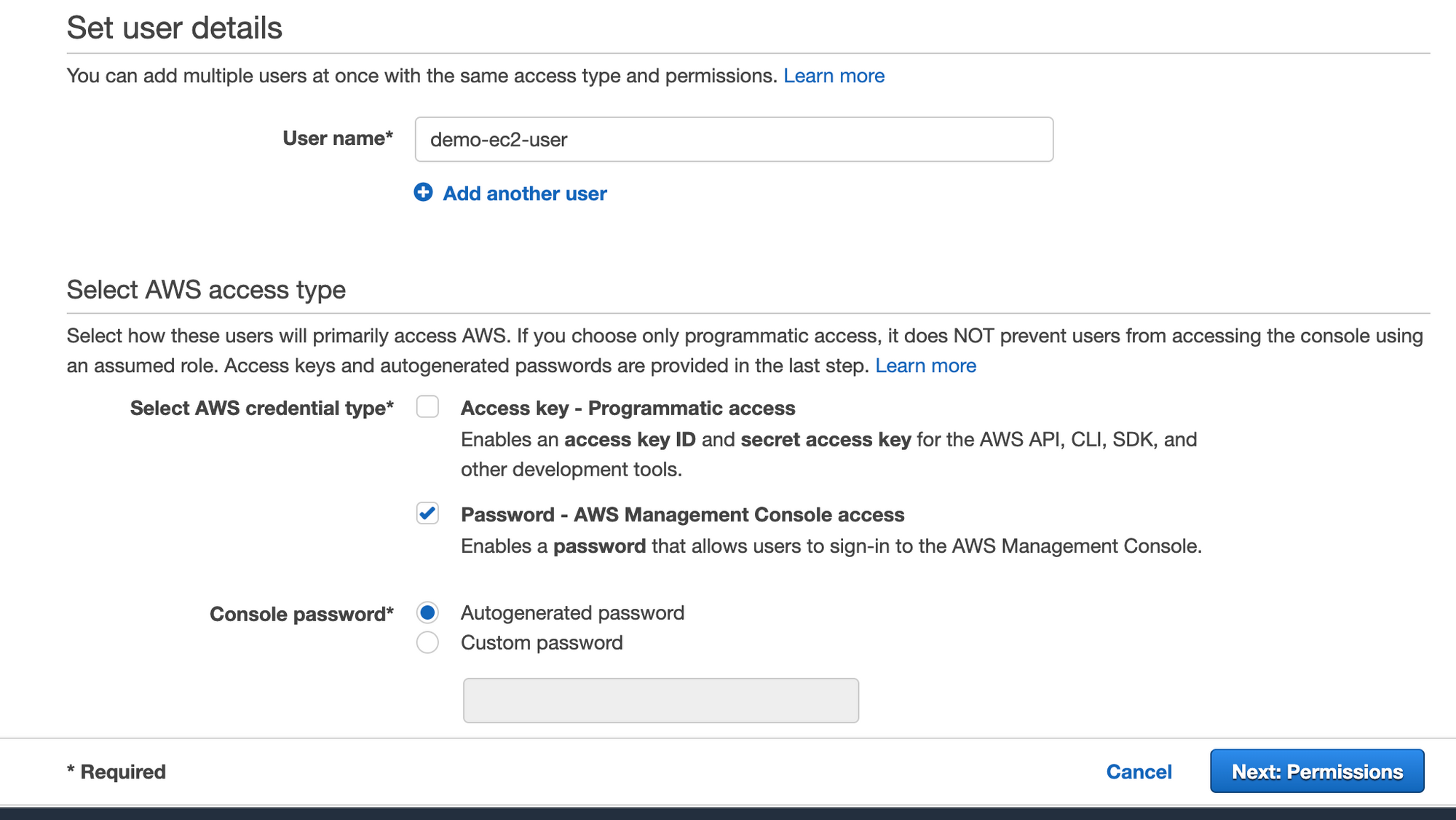Click the plus icon beside Add another user

click(x=423, y=192)
